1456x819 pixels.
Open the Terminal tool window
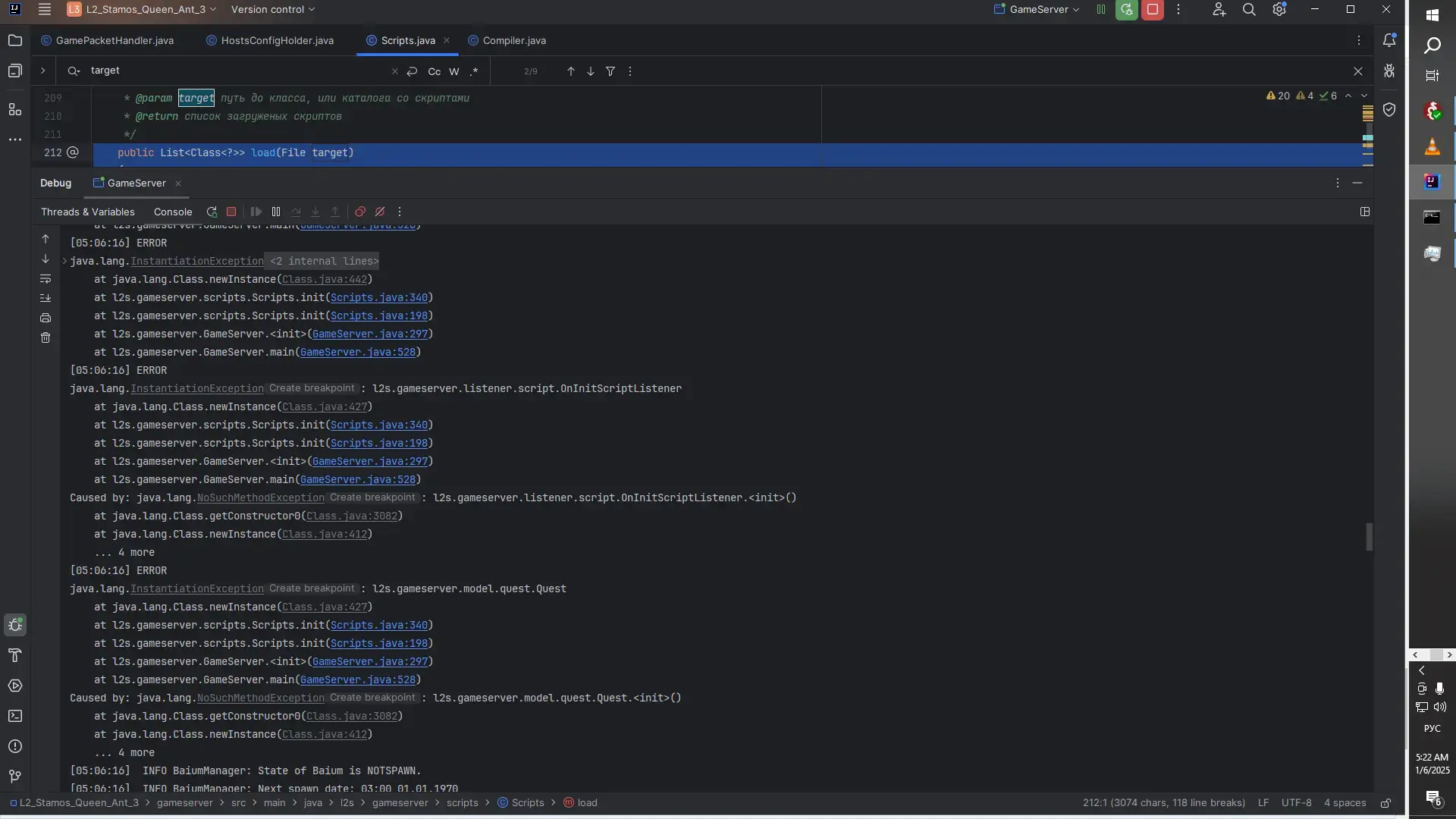15,716
